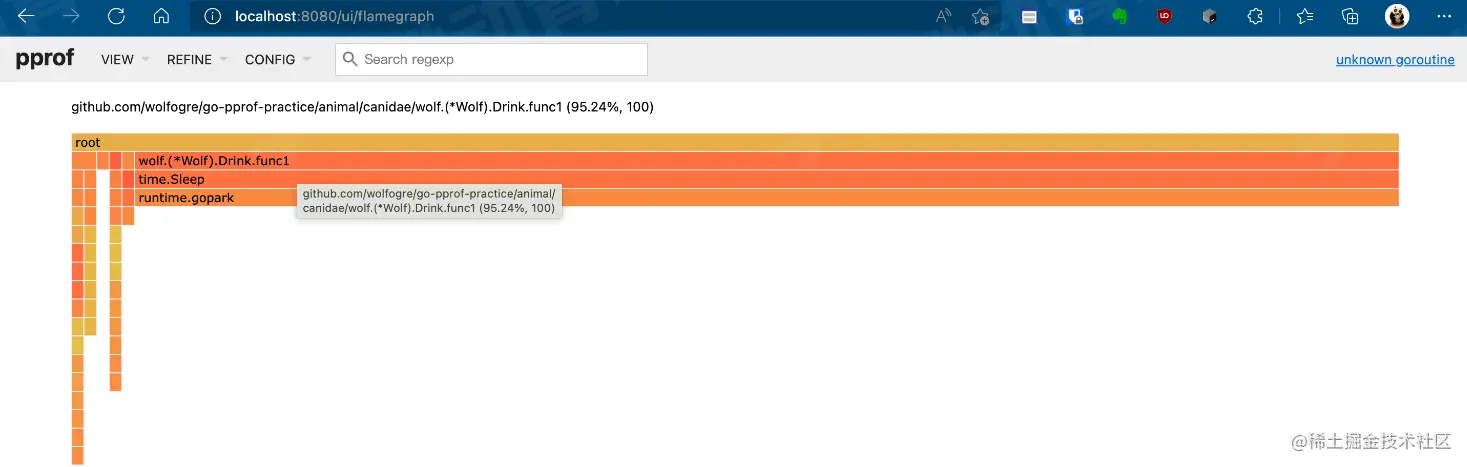Viewport: 1467px width, 467px height.
Task: Open the uBlock Origin extension icon
Action: tap(1164, 16)
